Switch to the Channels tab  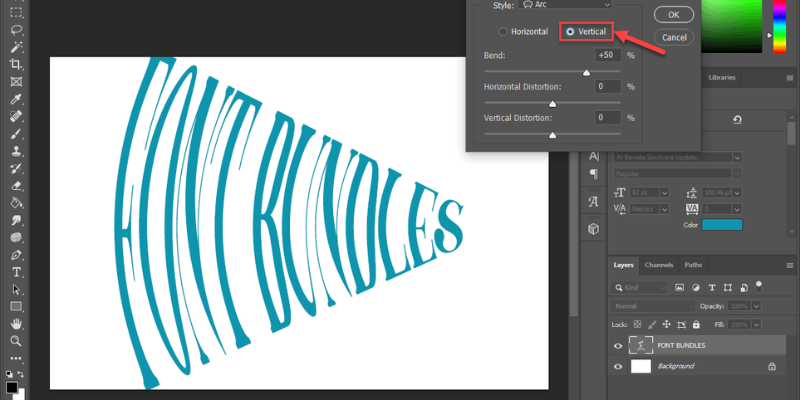(x=658, y=265)
